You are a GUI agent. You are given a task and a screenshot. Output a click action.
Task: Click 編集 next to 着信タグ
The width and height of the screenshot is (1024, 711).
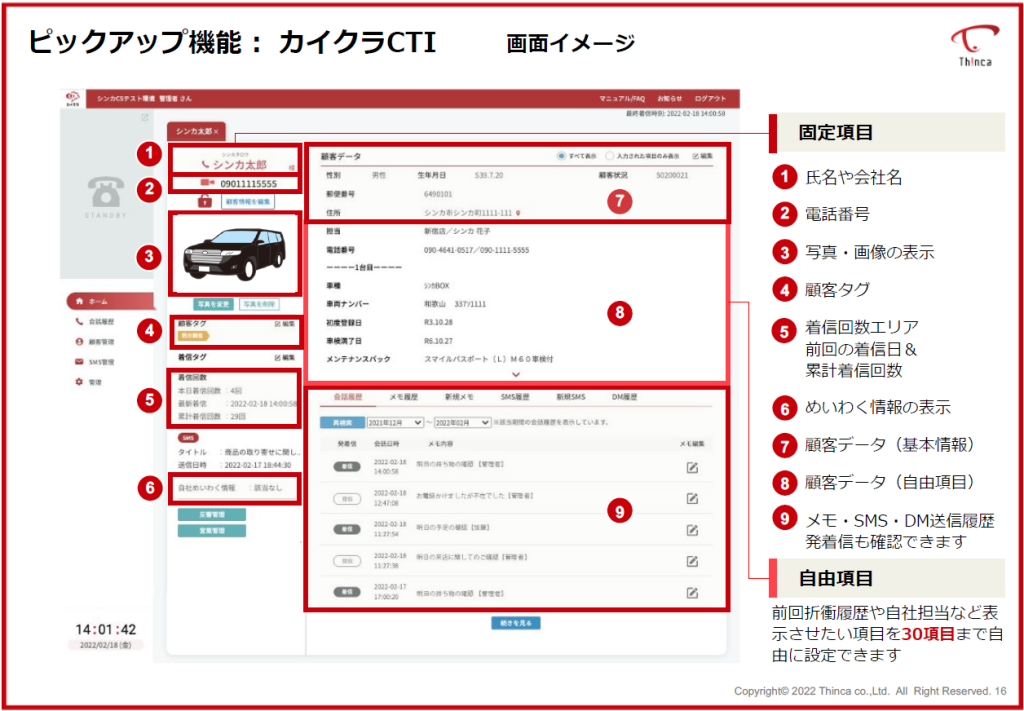[x=285, y=358]
